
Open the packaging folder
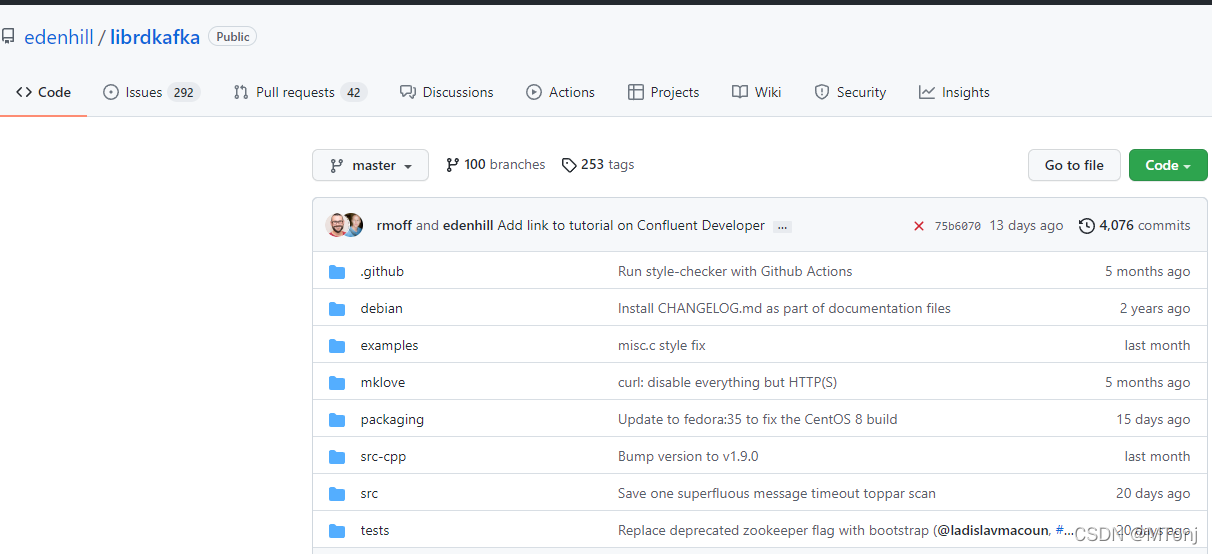coord(392,419)
